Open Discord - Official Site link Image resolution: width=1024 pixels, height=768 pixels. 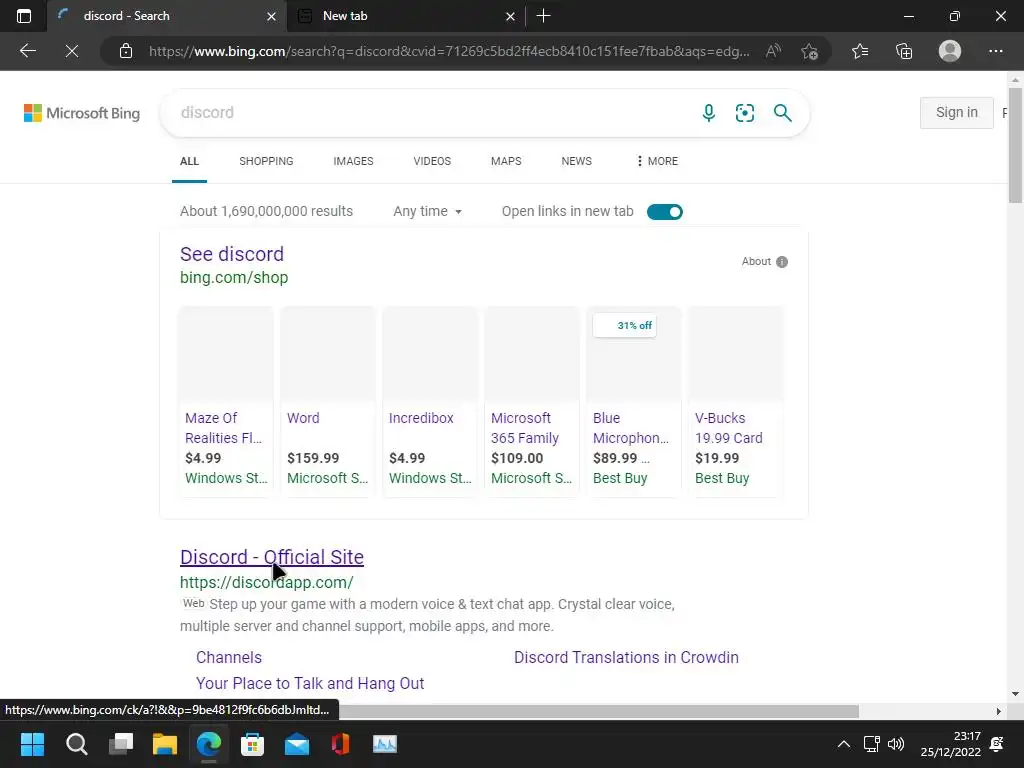(x=272, y=557)
